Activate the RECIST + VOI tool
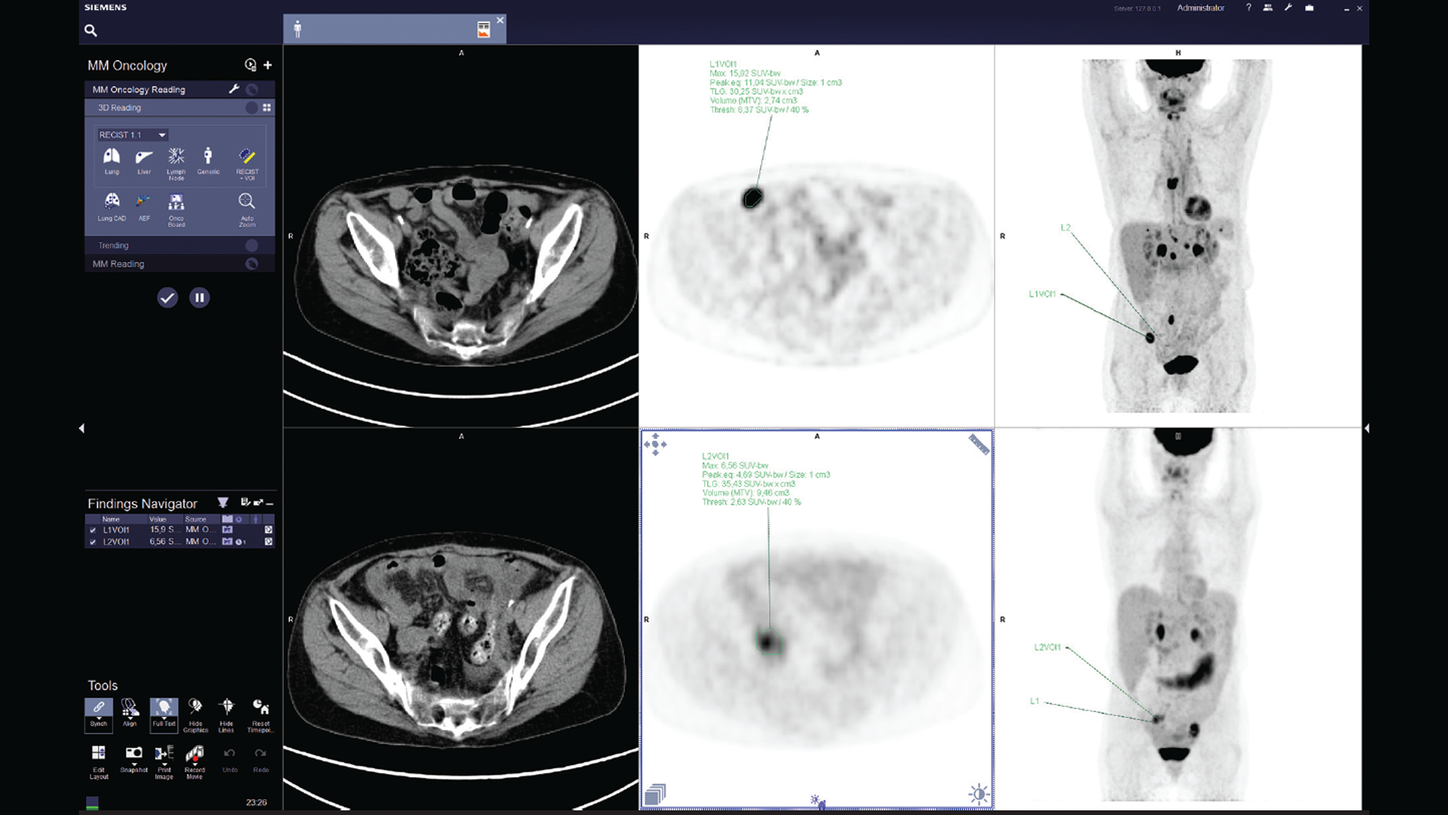1448x815 pixels. [x=247, y=158]
